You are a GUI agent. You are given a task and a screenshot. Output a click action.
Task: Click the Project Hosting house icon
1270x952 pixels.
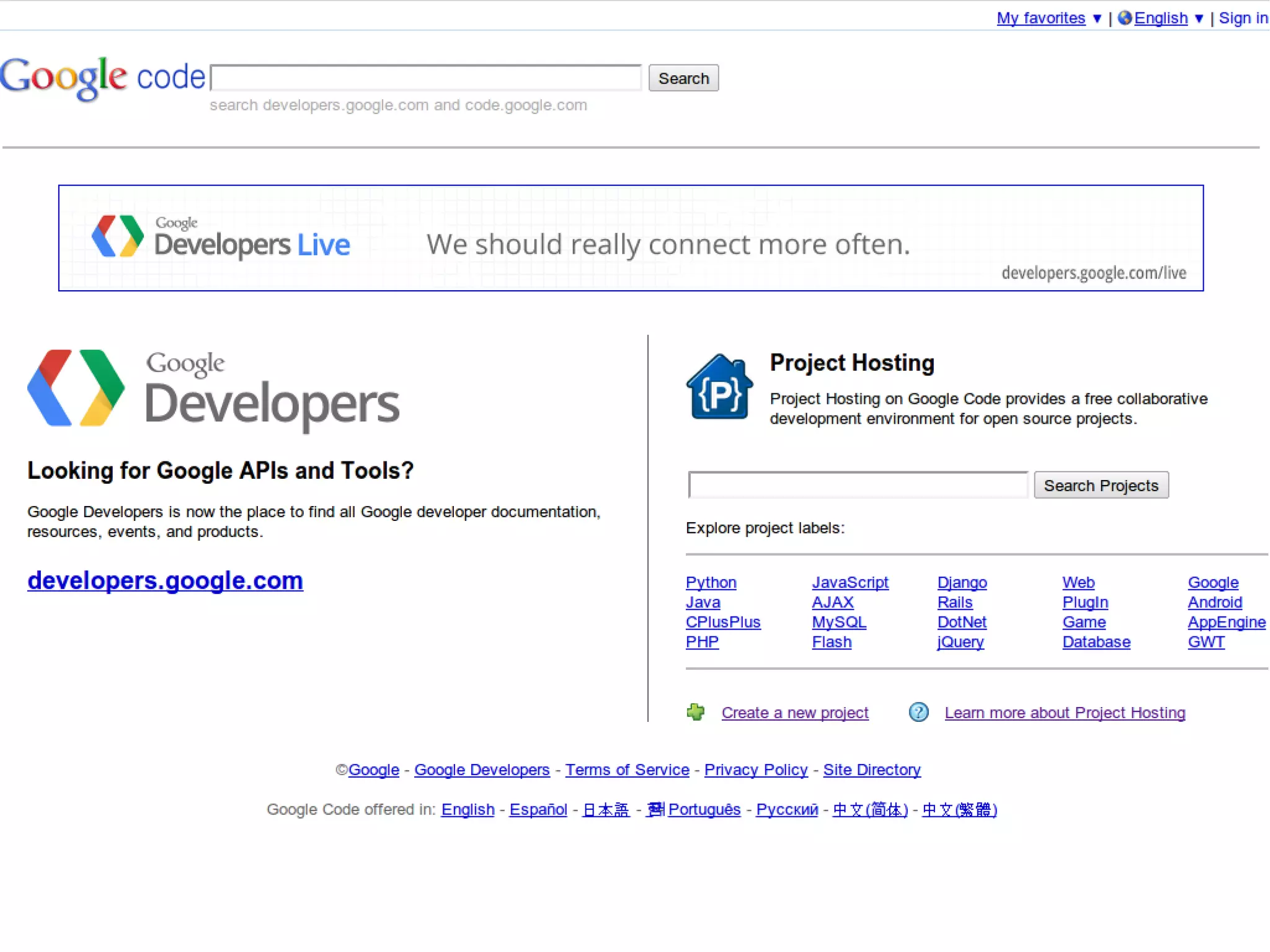click(719, 388)
